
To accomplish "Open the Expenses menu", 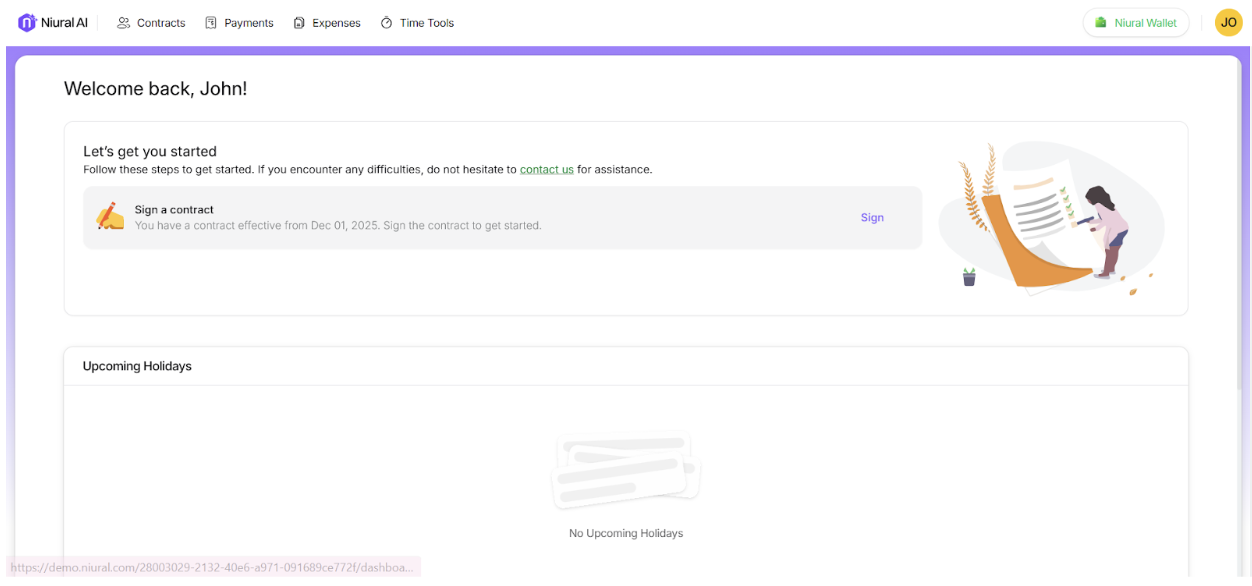I will pyautogui.click(x=327, y=23).
